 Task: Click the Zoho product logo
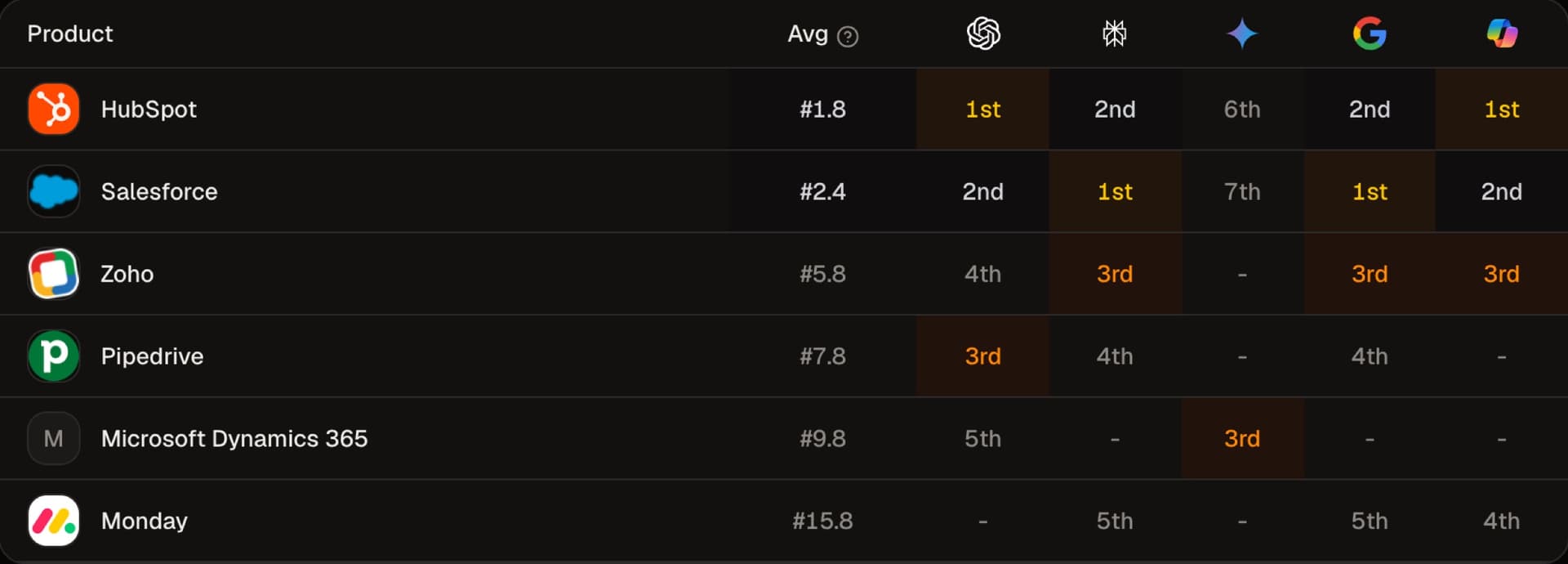coord(54,274)
